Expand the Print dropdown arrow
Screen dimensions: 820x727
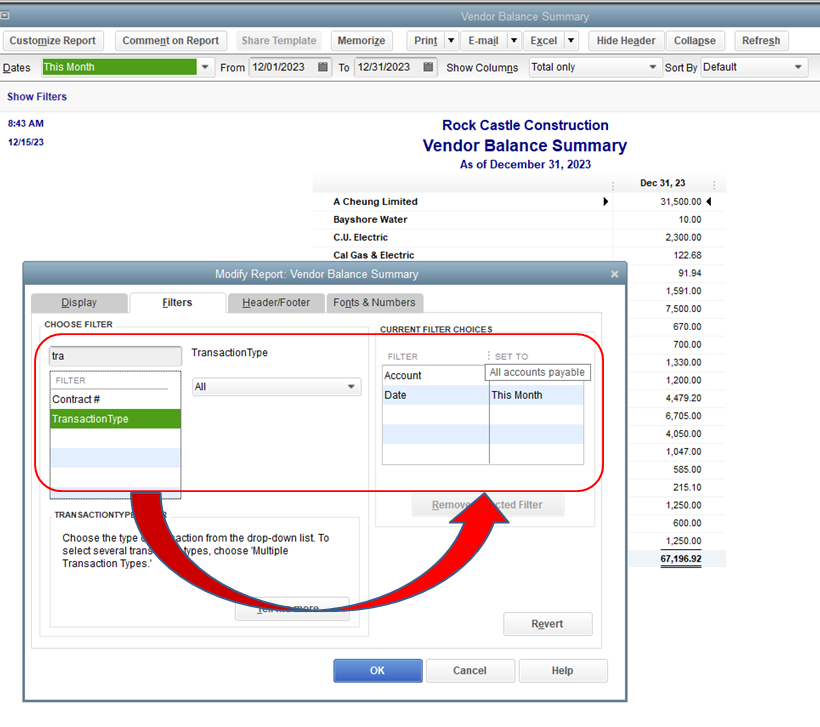click(x=451, y=41)
